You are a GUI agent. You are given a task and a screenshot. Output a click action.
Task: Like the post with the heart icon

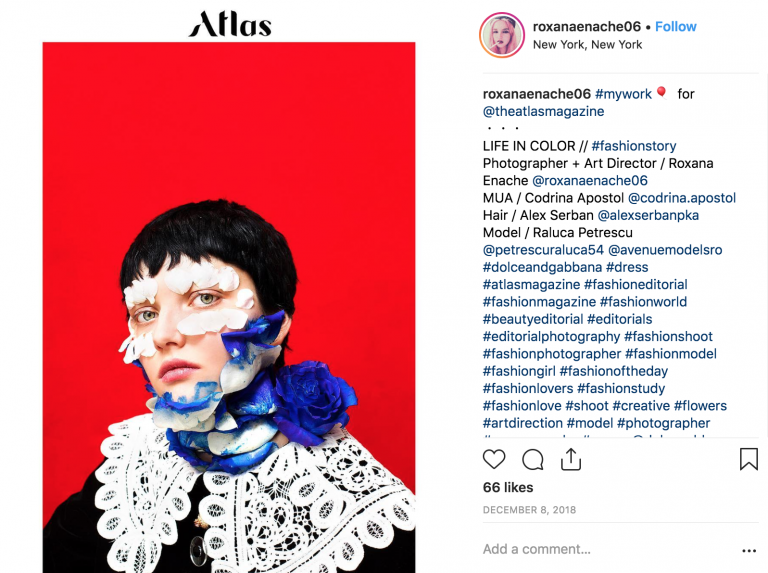(x=494, y=459)
